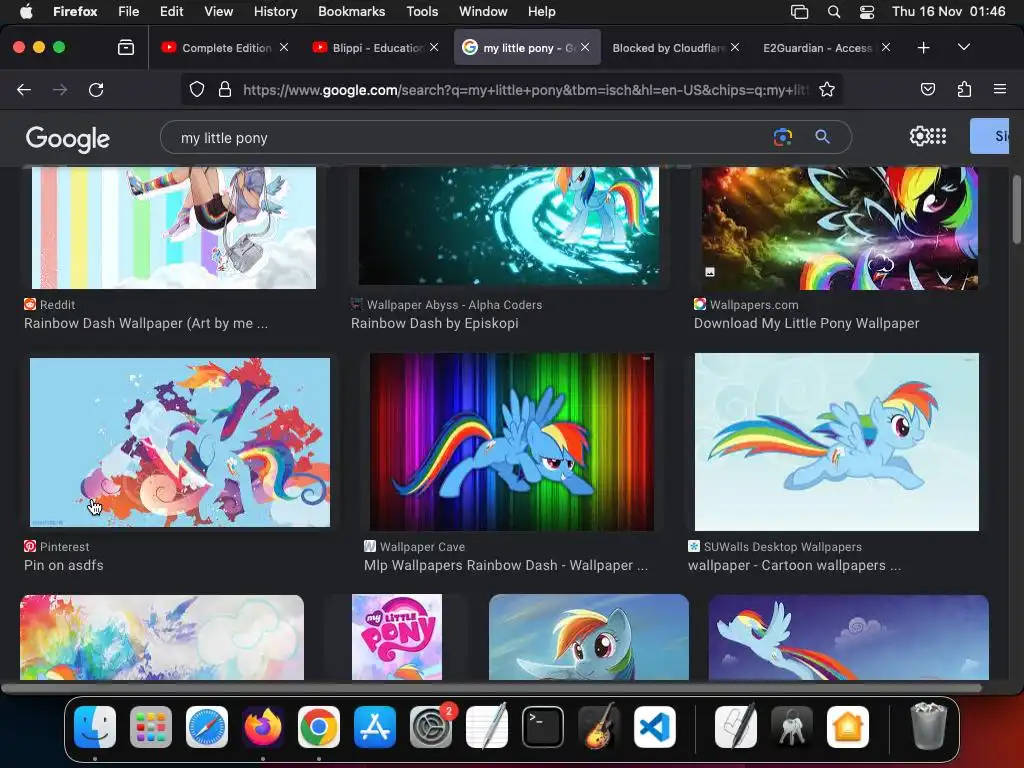The height and width of the screenshot is (768, 1024).
Task: Open Download My Little Pony Wallpaper link
Action: pos(807,323)
